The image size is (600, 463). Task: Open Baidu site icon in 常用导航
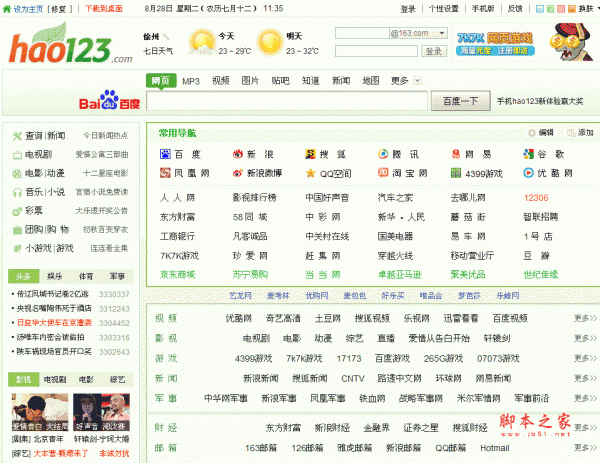165,154
